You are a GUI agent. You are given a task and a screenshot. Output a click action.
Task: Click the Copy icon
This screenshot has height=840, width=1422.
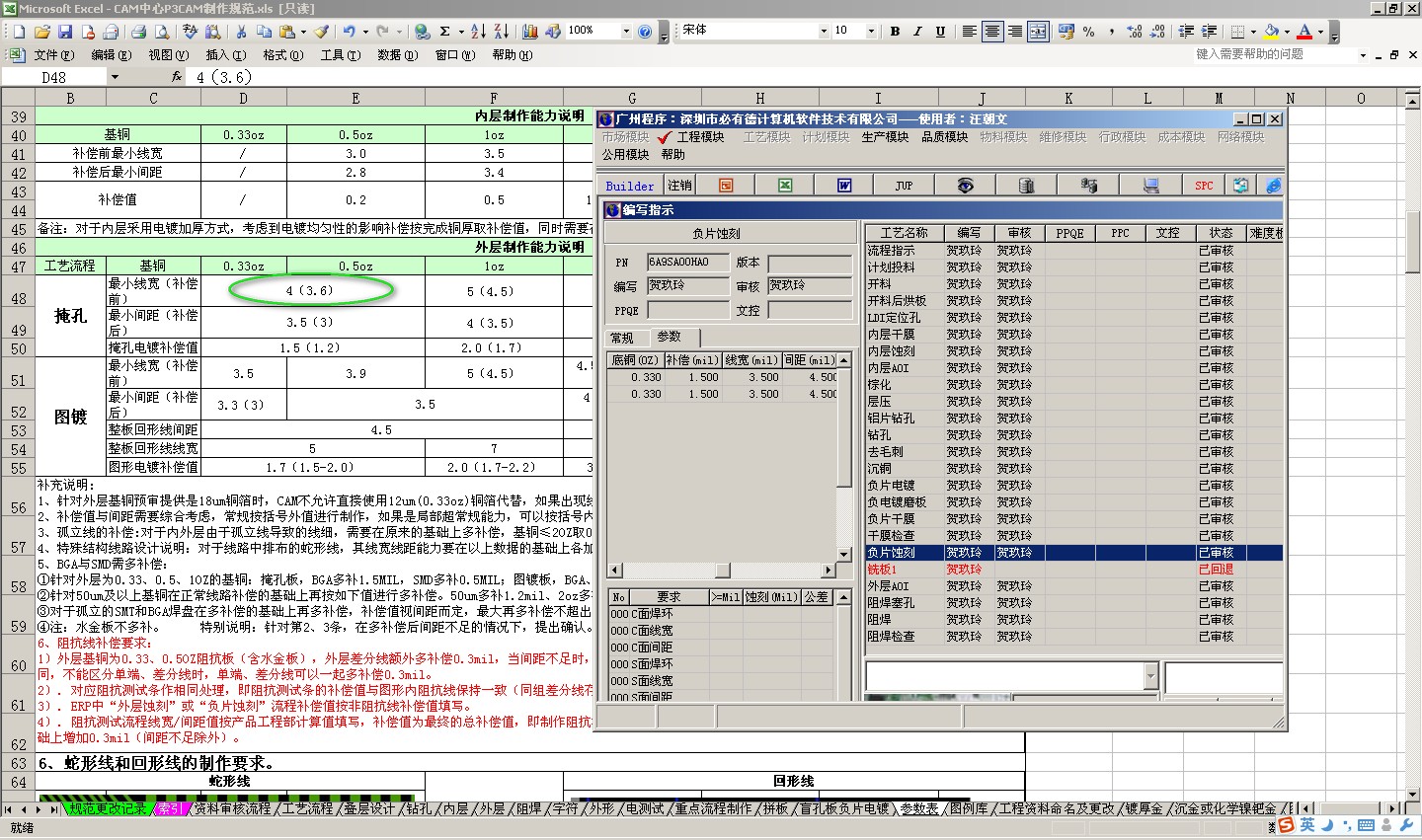coord(264,32)
